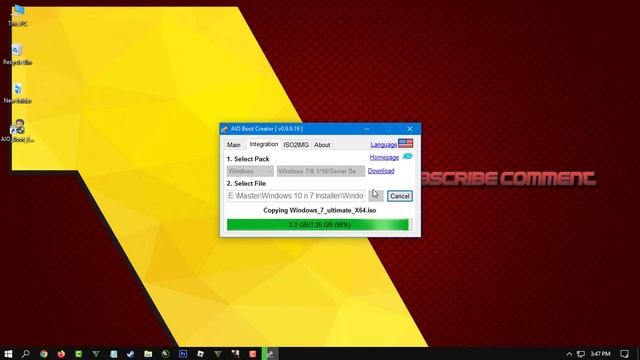Open the ISO2IMG tab
This screenshot has height=360, width=640.
296,145
